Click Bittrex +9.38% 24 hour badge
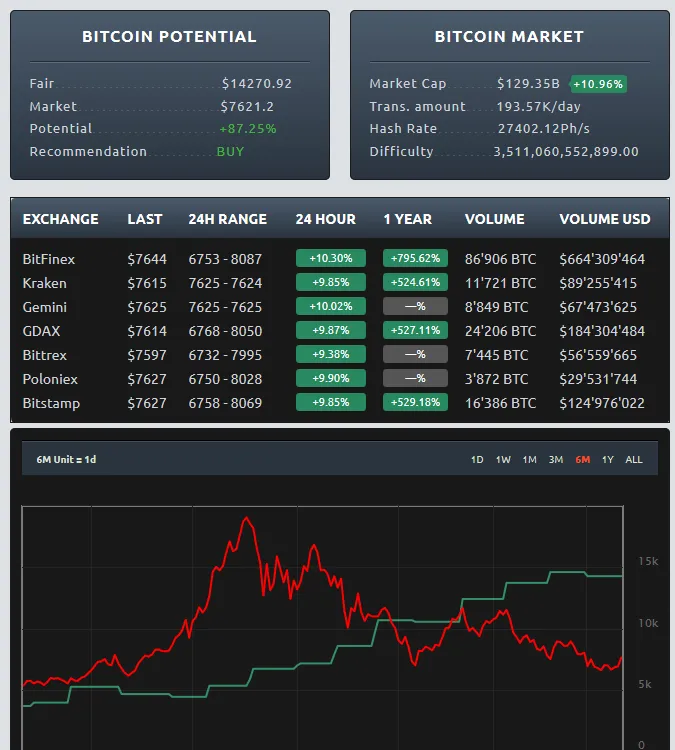Screen dimensions: 675x750 331,354
